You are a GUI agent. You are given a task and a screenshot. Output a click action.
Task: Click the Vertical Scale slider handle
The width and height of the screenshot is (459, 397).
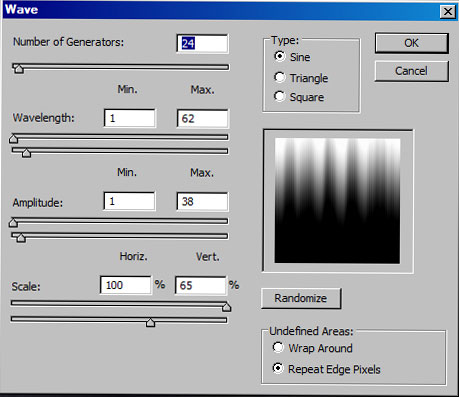(151, 322)
